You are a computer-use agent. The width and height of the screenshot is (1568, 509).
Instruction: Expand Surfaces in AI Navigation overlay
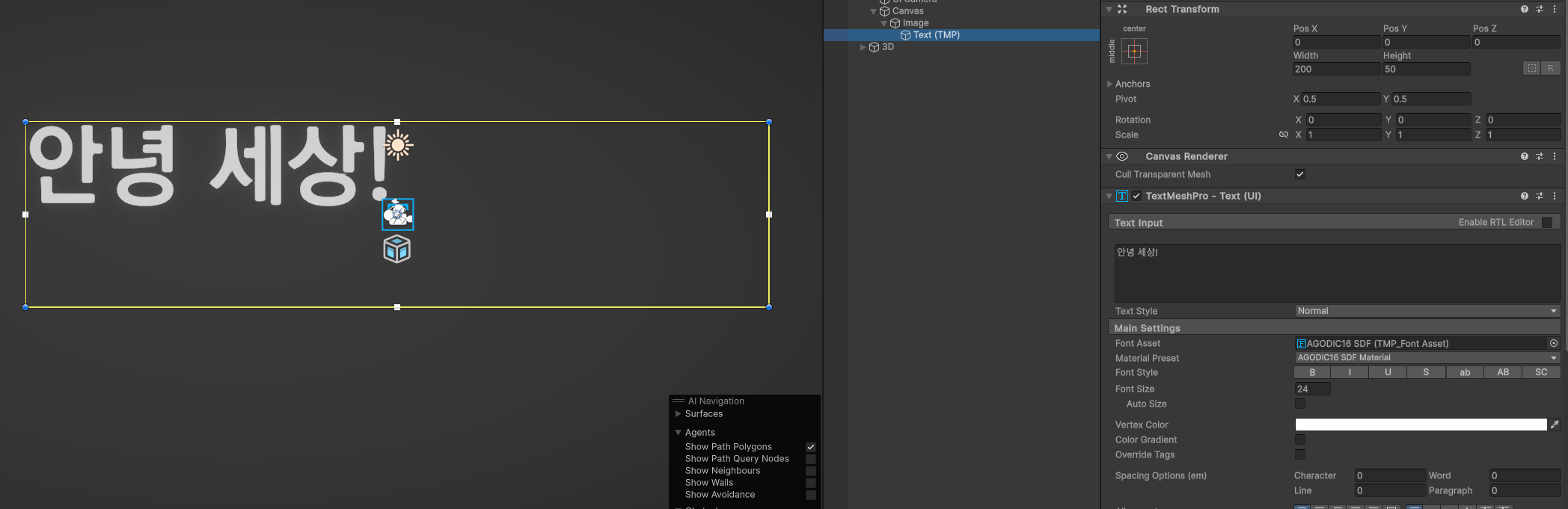(x=679, y=413)
